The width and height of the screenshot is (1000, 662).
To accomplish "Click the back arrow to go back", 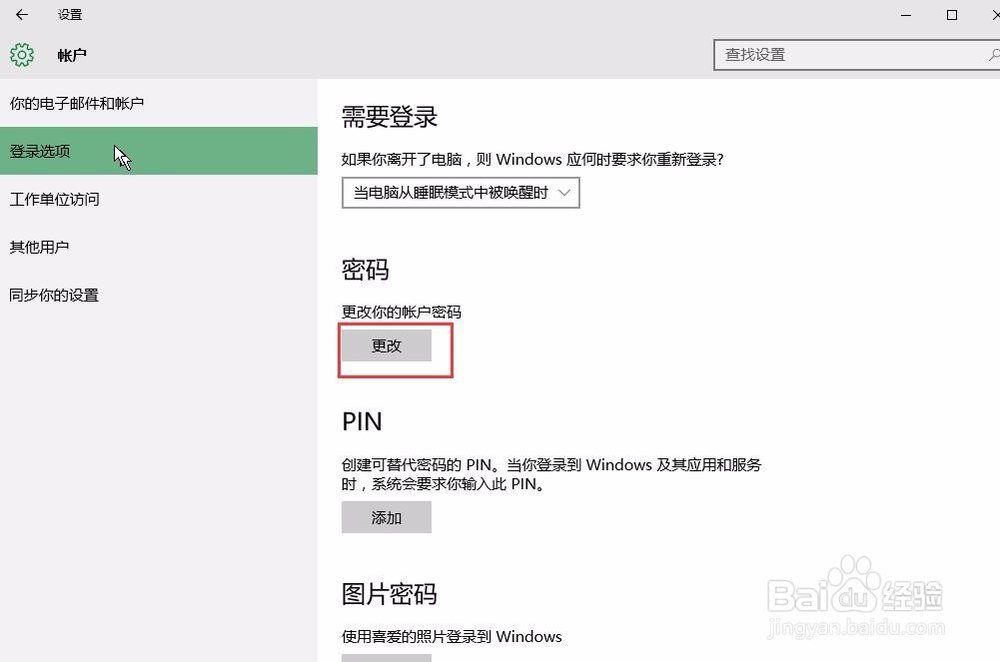I will point(20,14).
